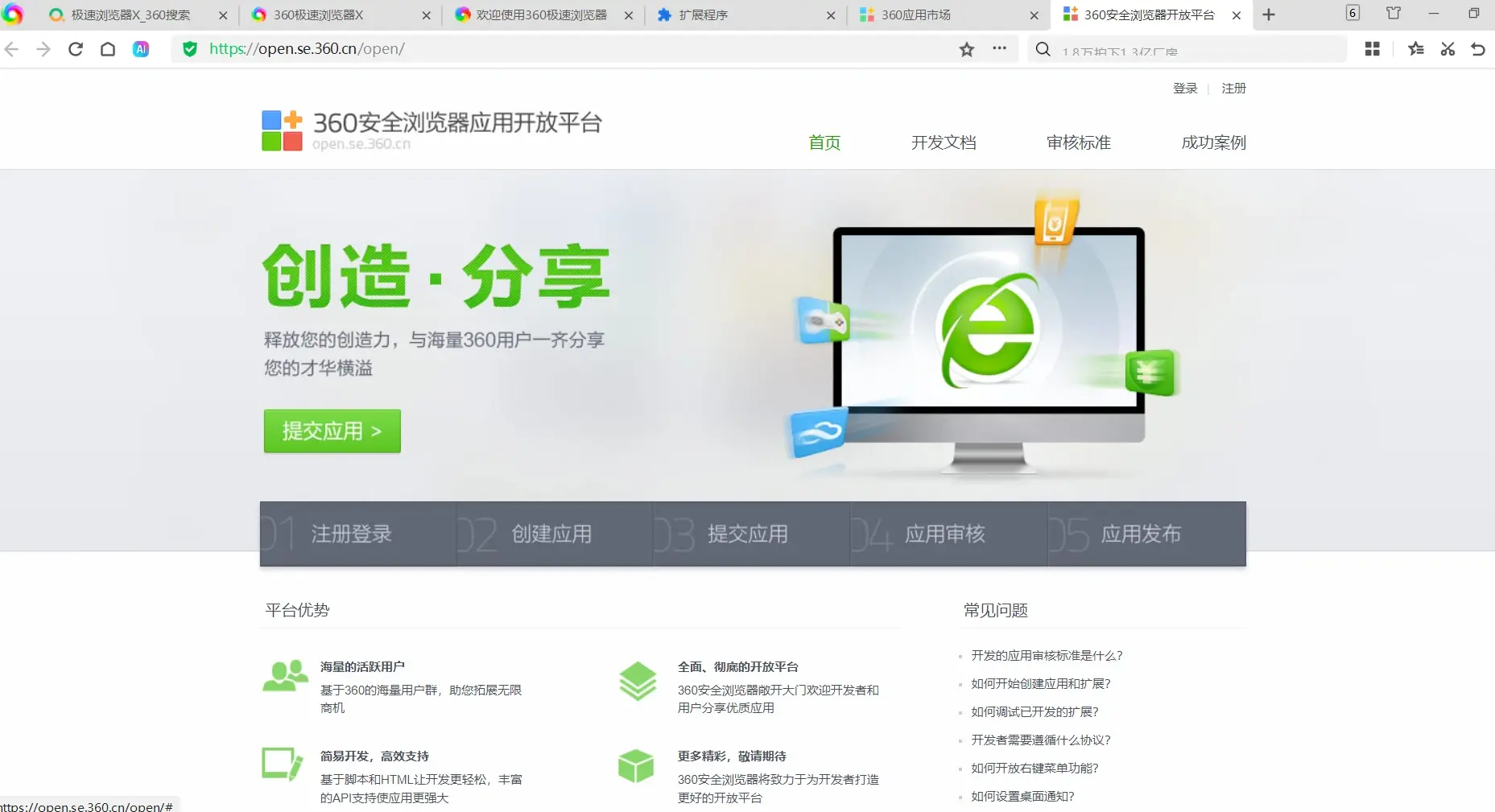The height and width of the screenshot is (812, 1495).
Task: Click the layered open platform icon
Action: tap(638, 681)
